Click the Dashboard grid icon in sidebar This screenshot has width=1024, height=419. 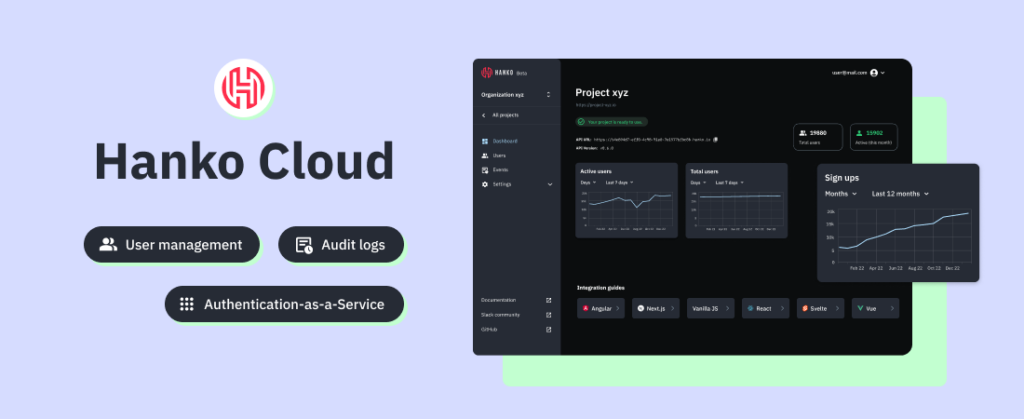click(485, 141)
